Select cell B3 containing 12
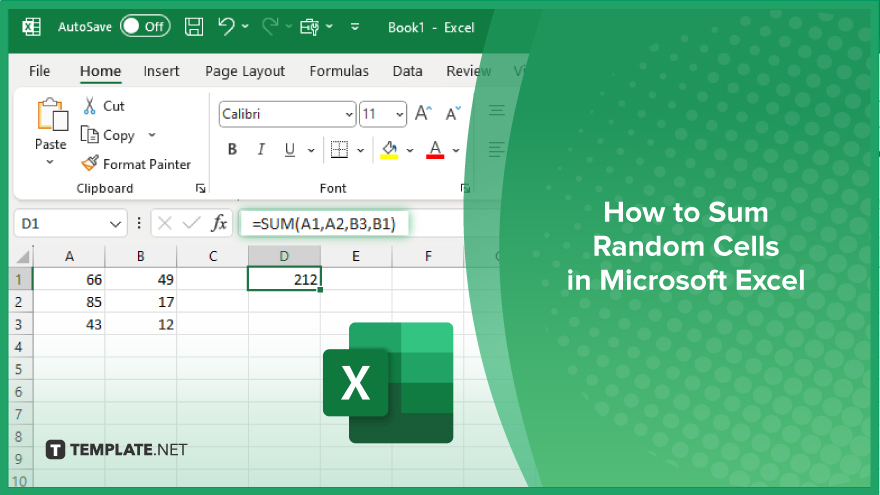The image size is (880, 495). click(141, 324)
